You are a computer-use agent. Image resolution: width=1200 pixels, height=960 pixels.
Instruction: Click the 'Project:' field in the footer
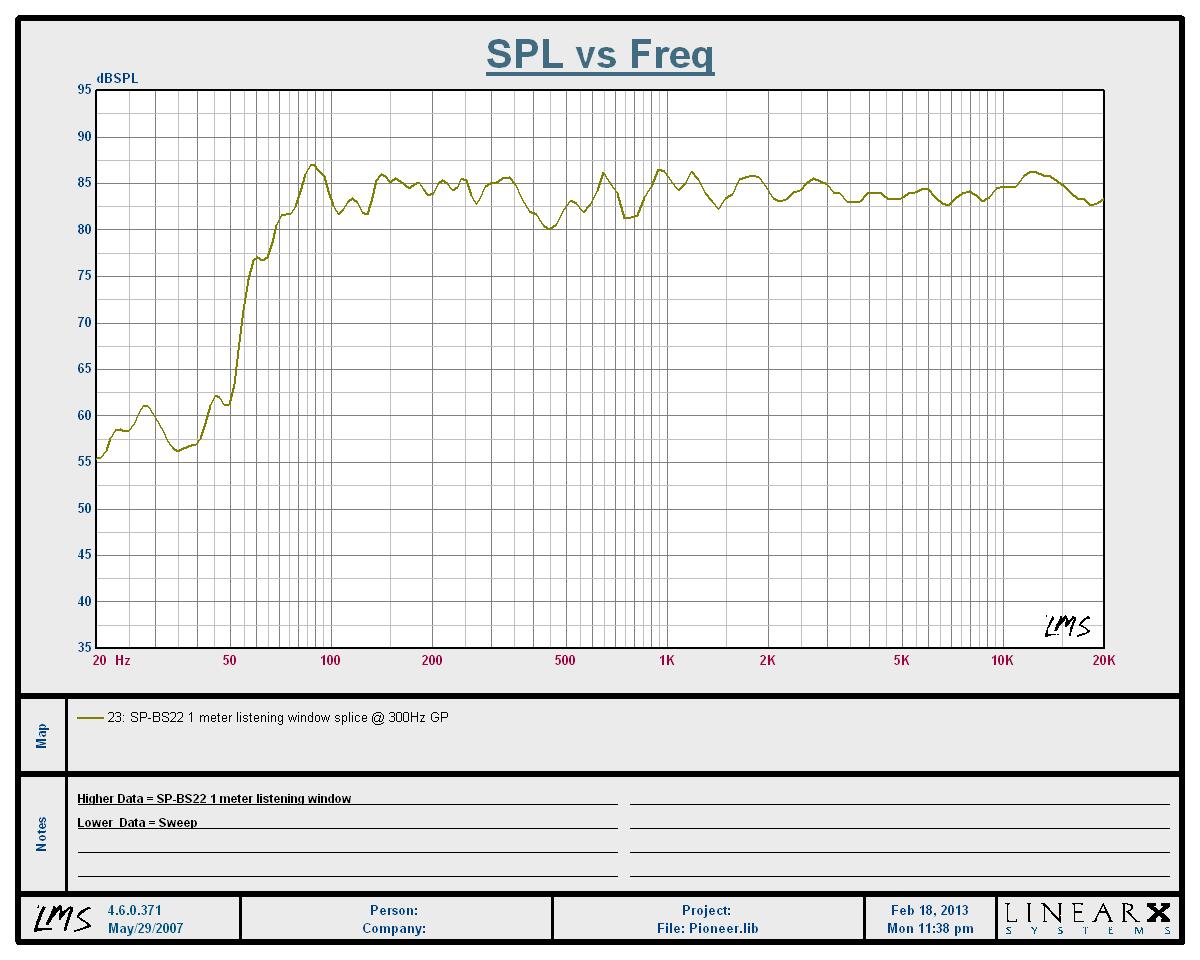tap(706, 910)
